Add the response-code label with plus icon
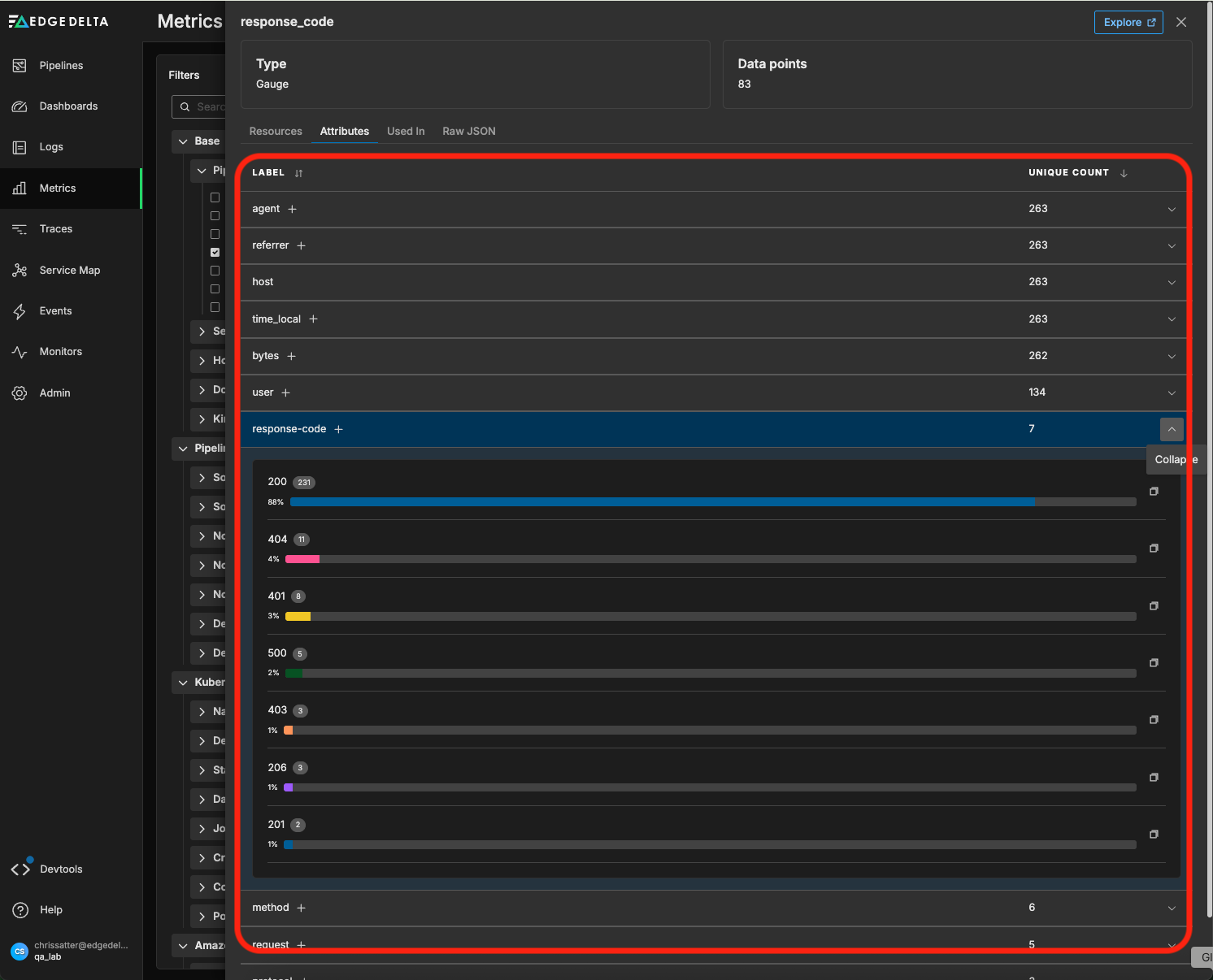1213x980 pixels. (x=339, y=430)
